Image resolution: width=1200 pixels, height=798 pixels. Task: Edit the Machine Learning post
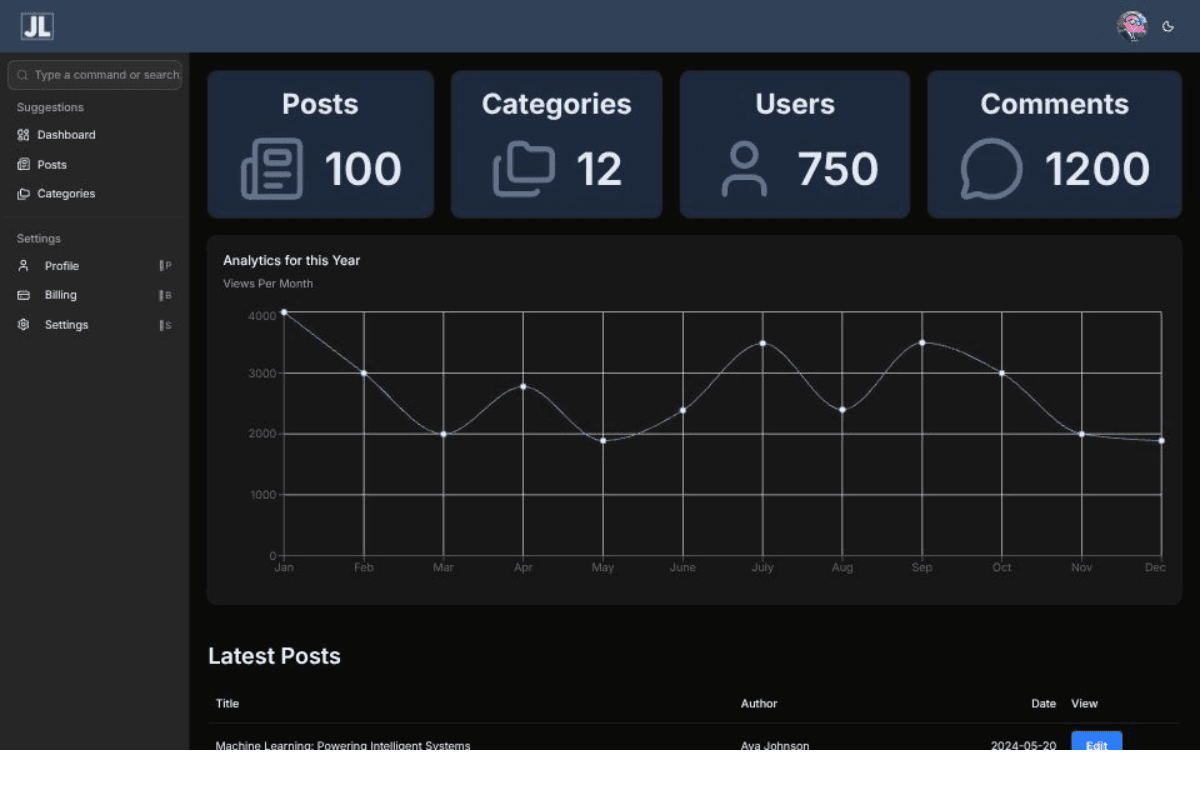tap(1096, 743)
